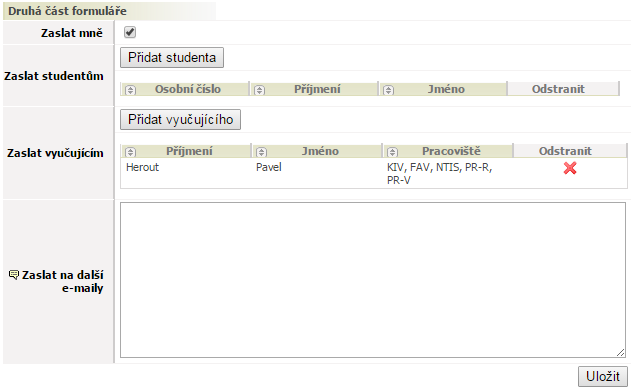
Task: Select the Herout surname cell
Action: [142, 167]
